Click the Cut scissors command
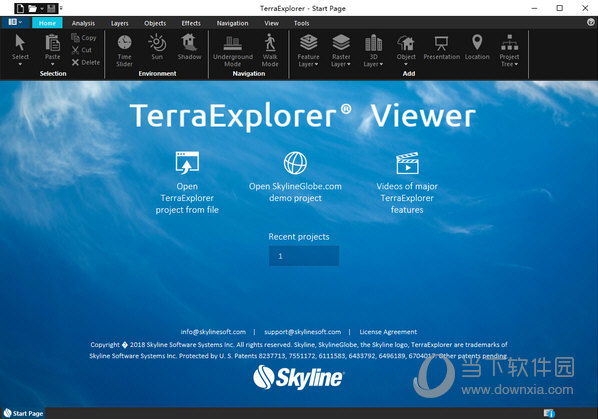The image size is (598, 419). point(82,50)
